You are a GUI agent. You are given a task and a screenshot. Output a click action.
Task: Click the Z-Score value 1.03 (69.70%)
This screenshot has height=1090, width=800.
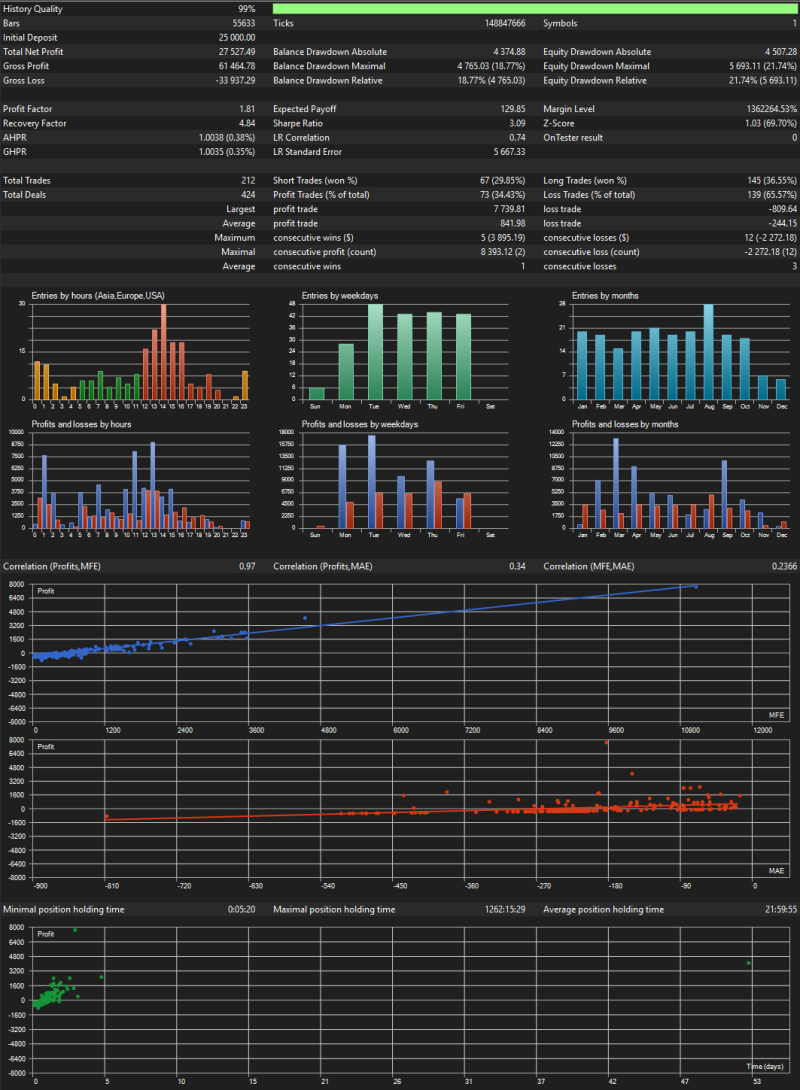[772, 123]
